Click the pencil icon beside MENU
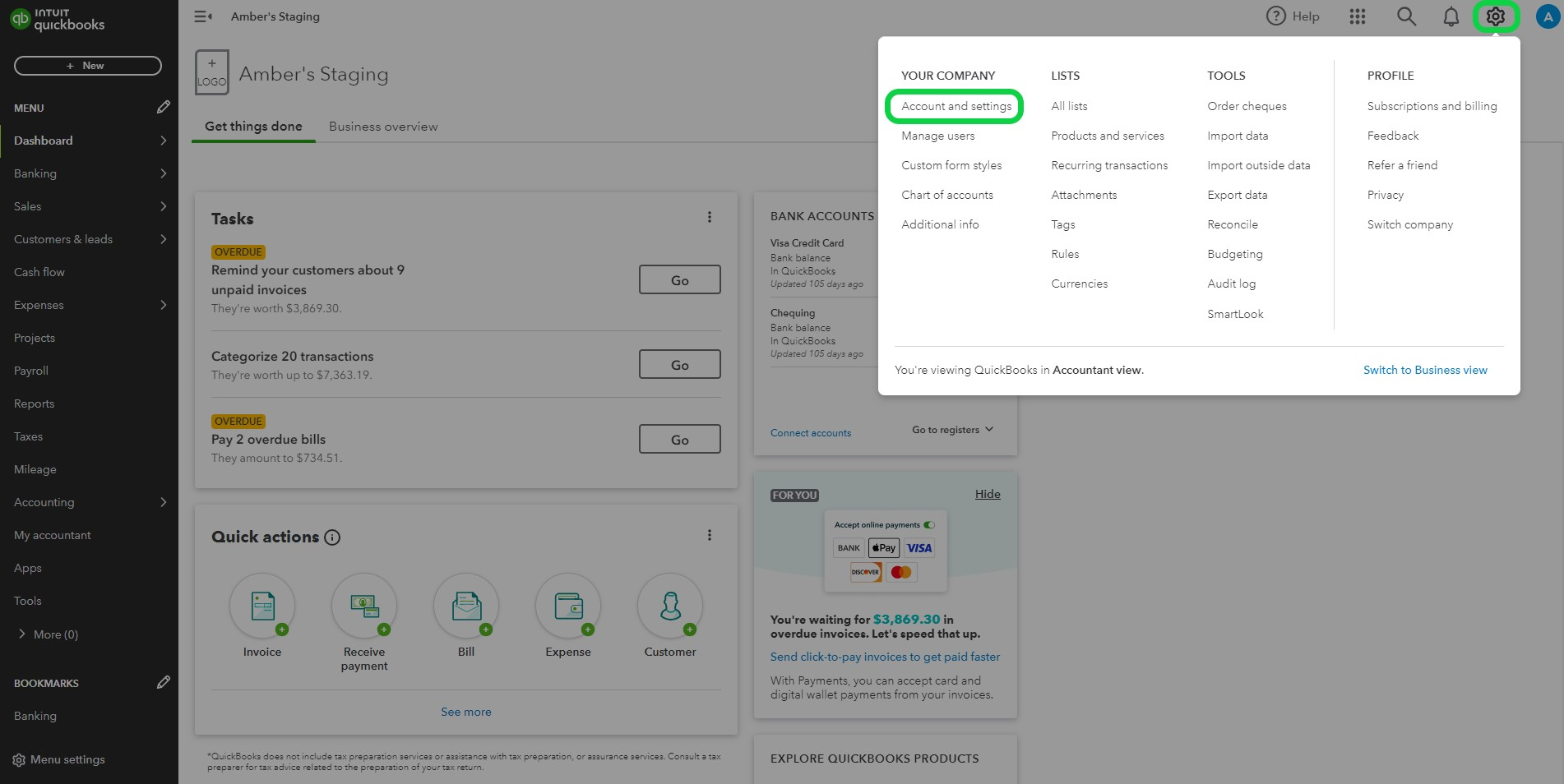 (x=164, y=107)
